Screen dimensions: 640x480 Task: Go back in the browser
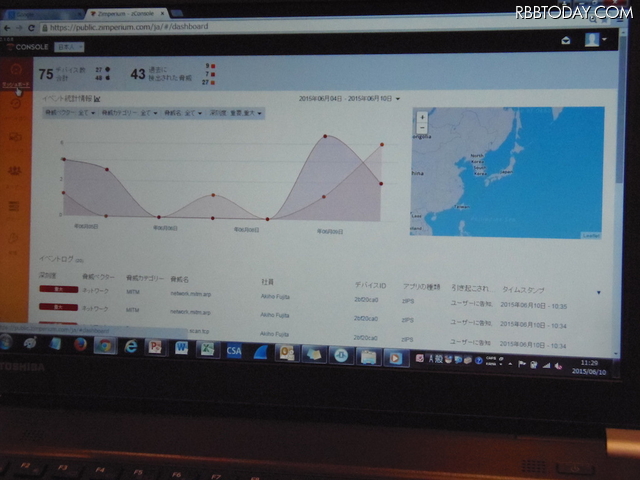tap(7, 28)
